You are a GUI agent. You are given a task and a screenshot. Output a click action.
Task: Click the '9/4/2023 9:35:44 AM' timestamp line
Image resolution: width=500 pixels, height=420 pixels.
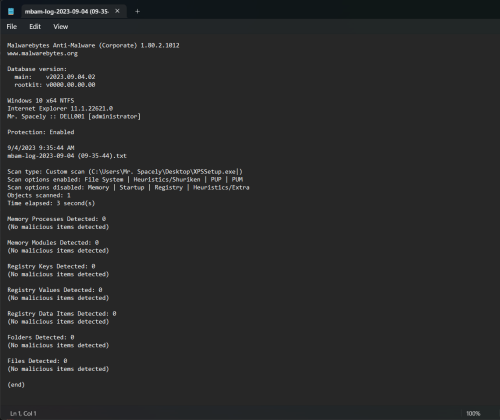[x=41, y=148]
